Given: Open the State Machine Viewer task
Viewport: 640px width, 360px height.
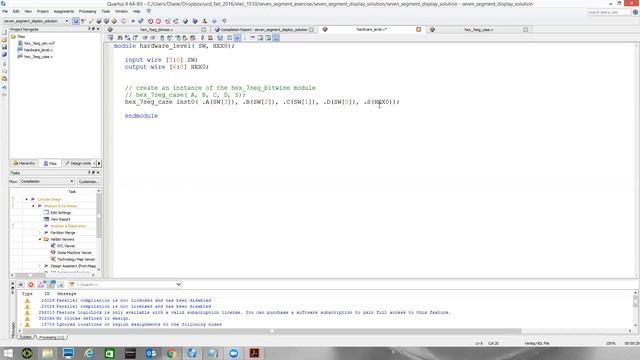Looking at the screenshot, I should point(71,252).
